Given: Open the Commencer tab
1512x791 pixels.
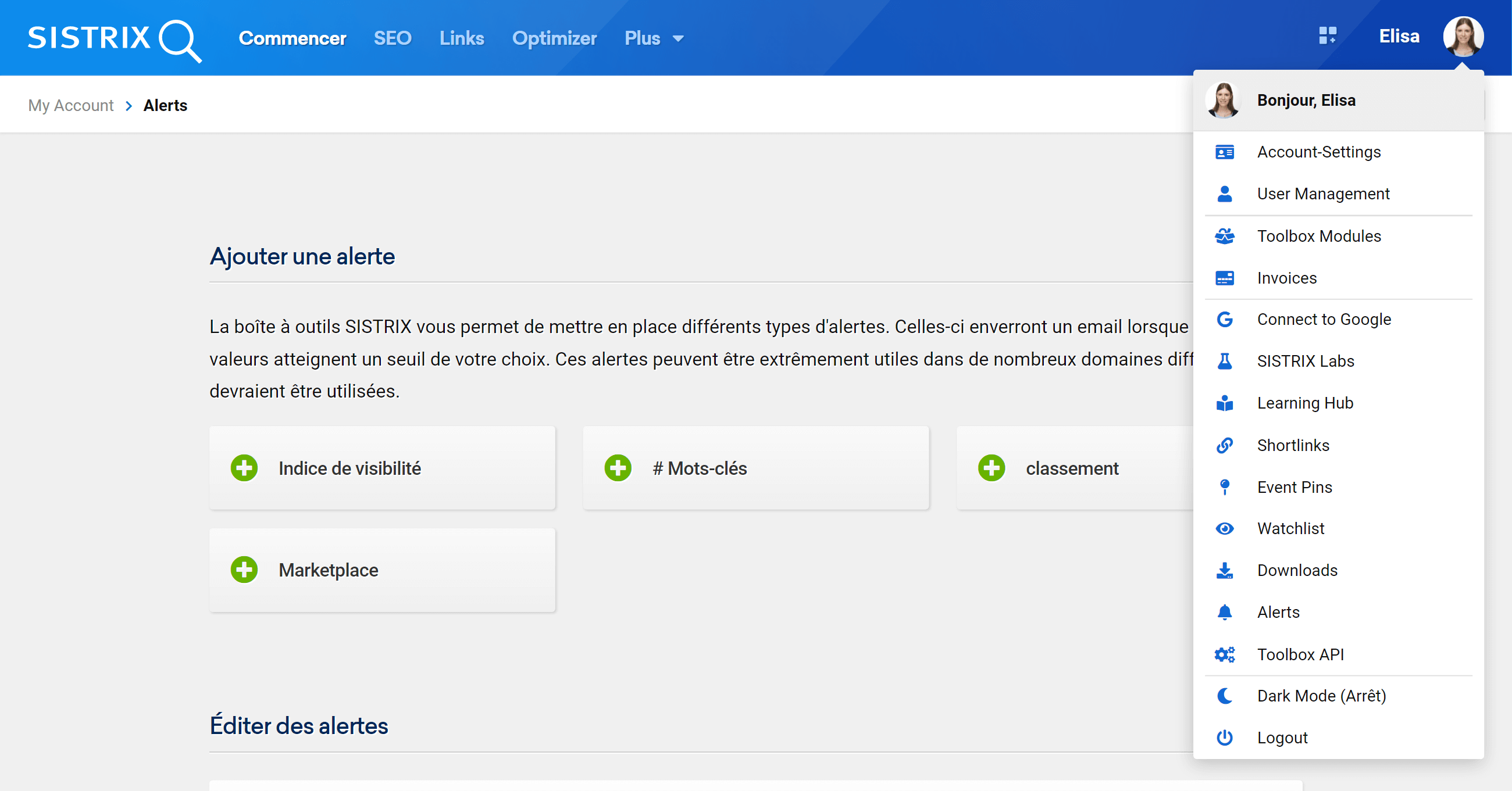Looking at the screenshot, I should pyautogui.click(x=293, y=38).
